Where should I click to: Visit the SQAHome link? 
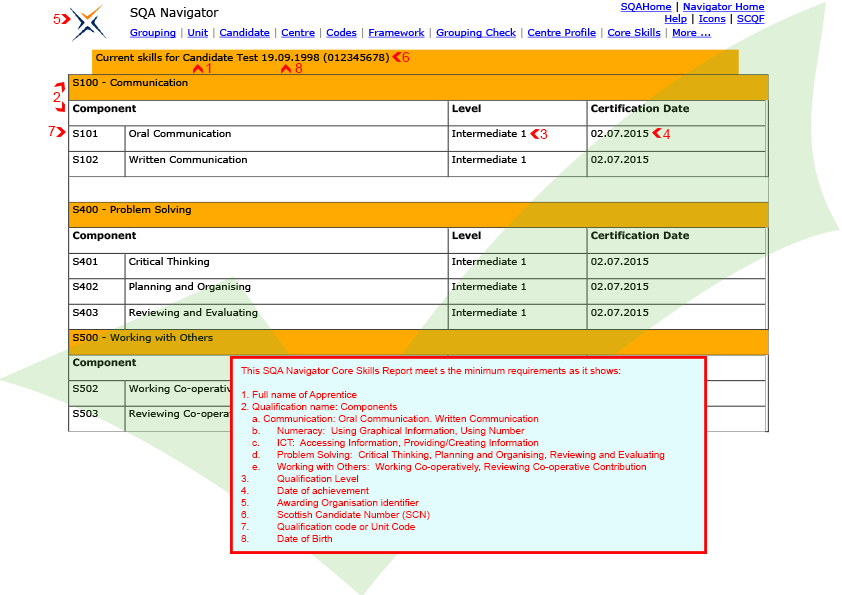click(646, 7)
